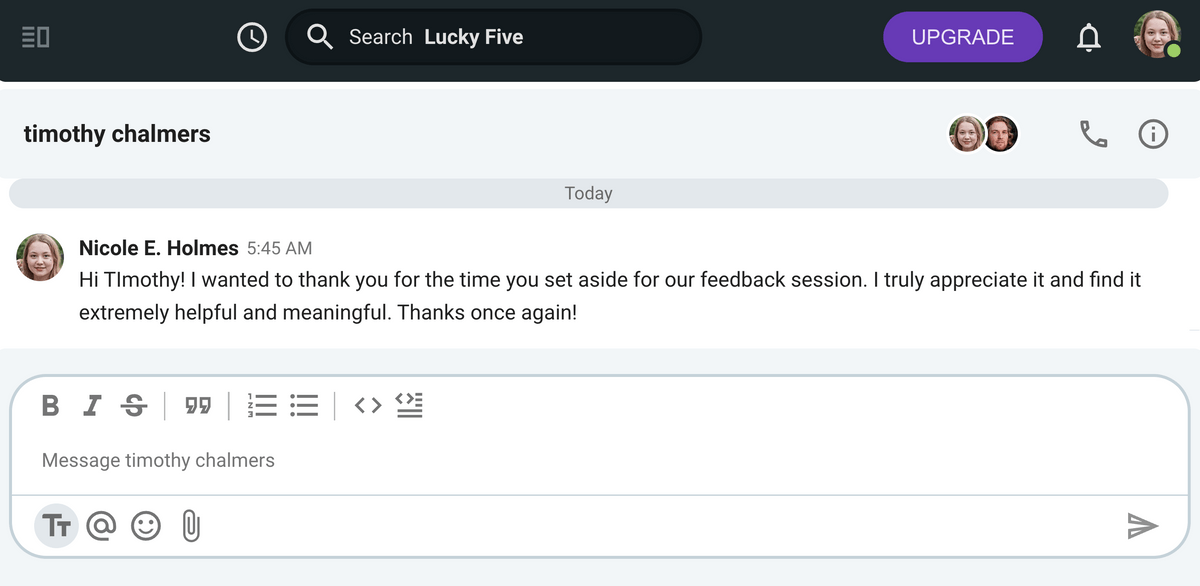1200x586 pixels.
Task: Apply italic formatting
Action: click(92, 405)
